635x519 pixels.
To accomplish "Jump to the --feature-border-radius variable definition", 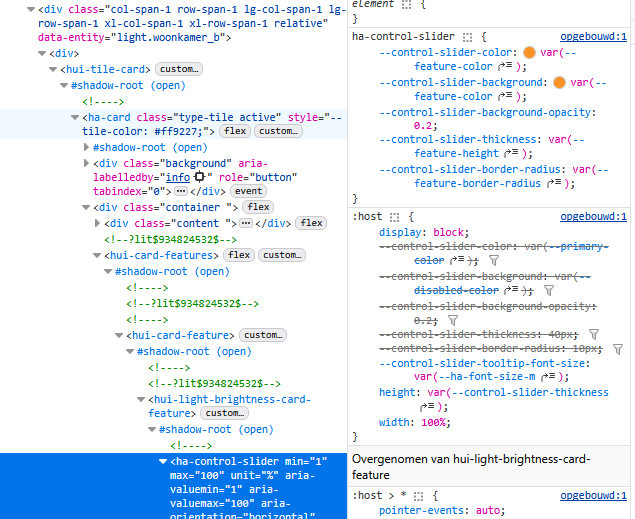I will [554, 183].
